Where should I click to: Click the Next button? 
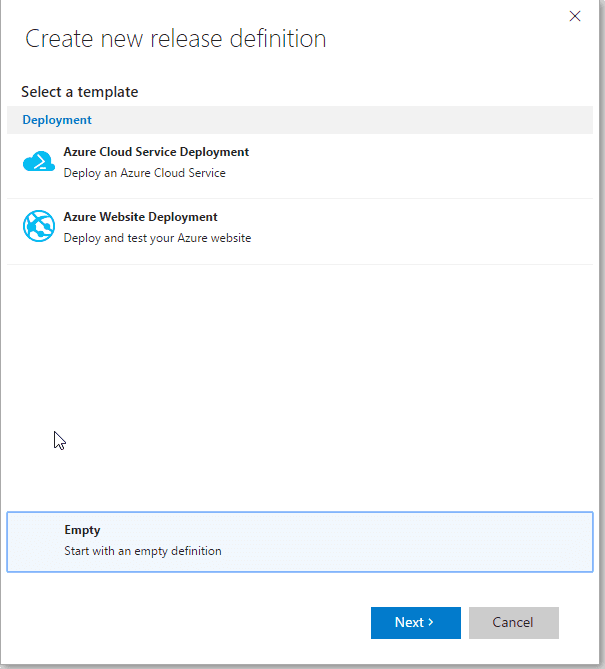coord(416,622)
